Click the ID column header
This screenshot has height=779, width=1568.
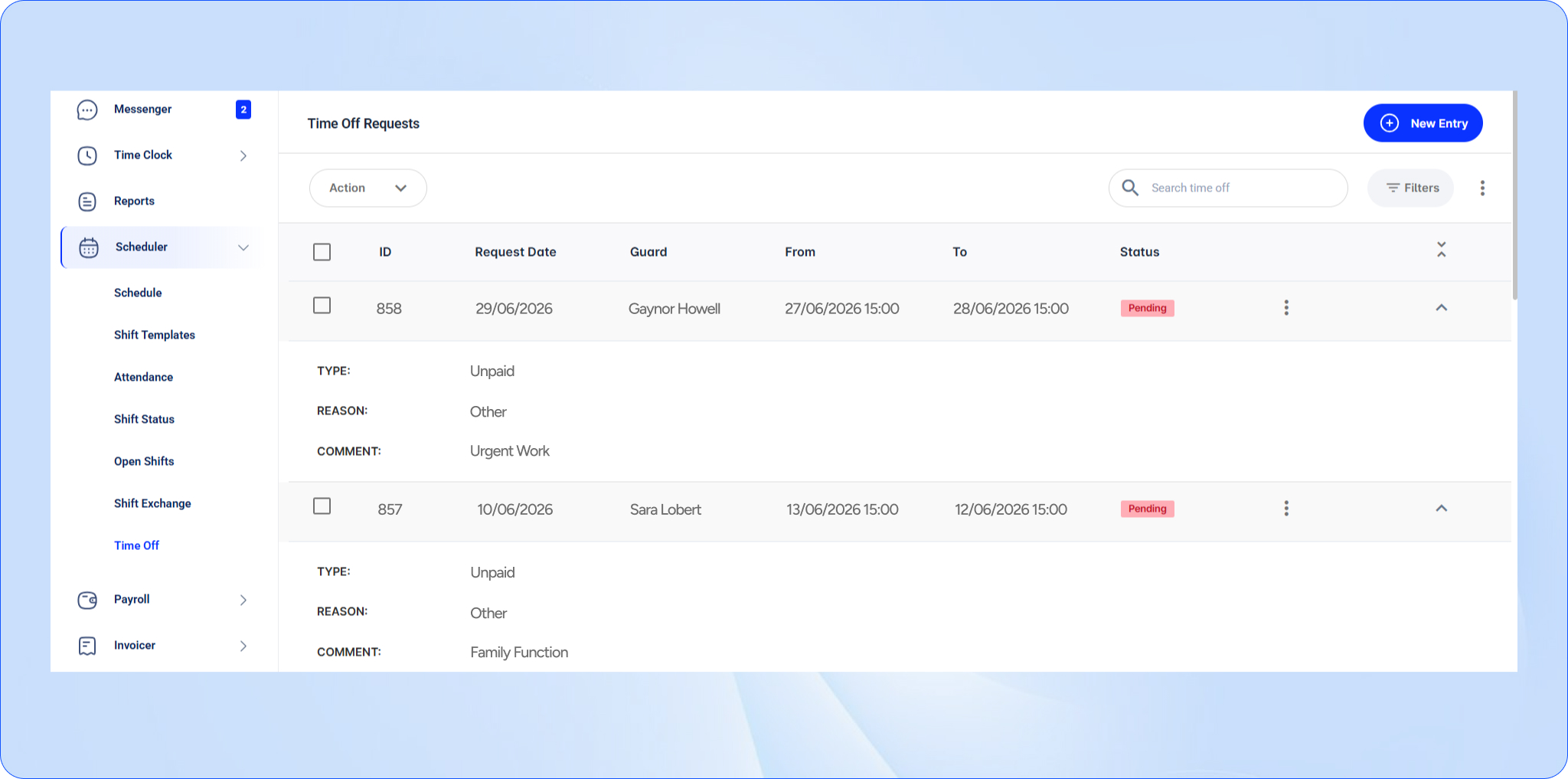coord(385,252)
